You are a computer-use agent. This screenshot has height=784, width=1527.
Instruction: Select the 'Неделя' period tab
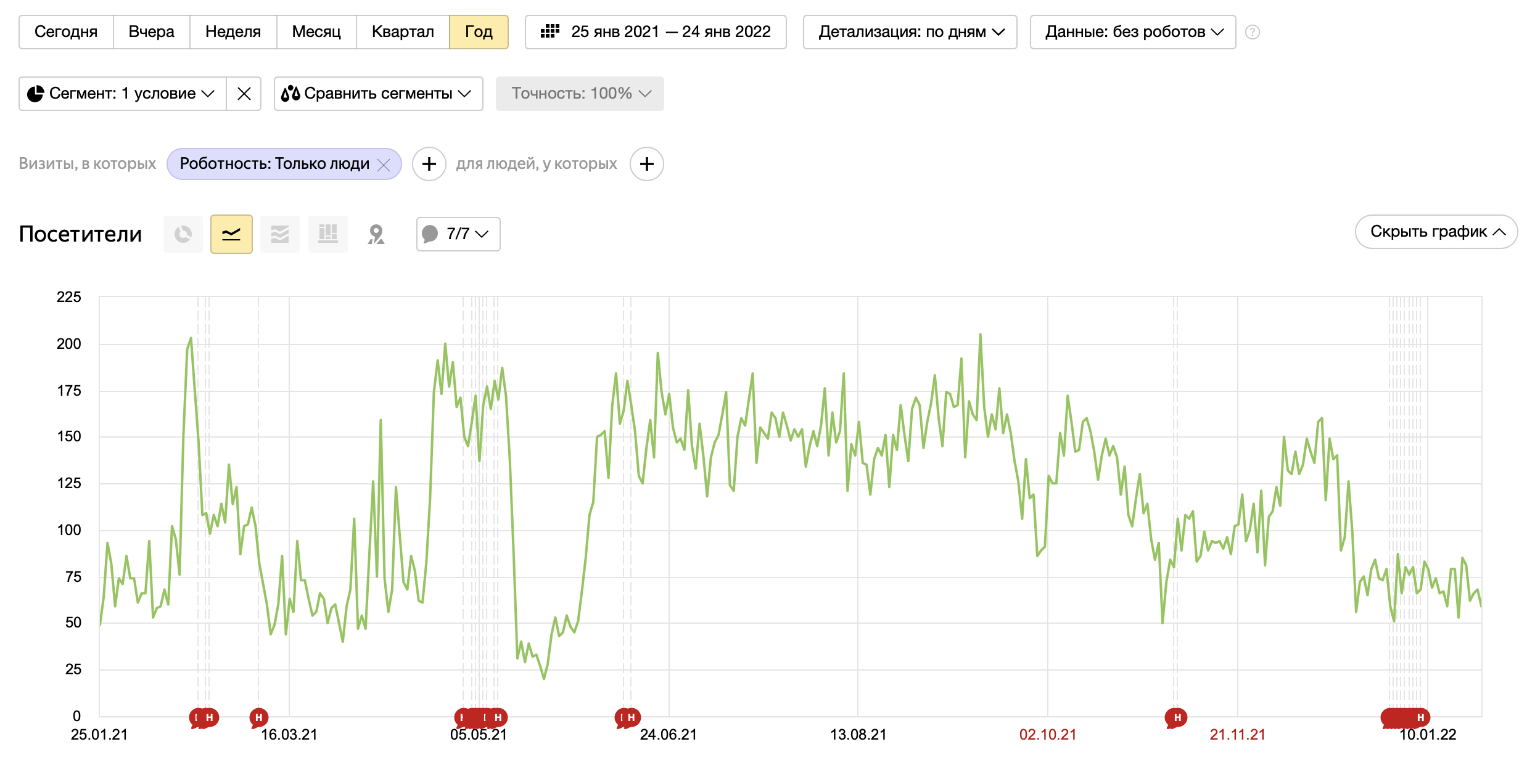point(233,32)
